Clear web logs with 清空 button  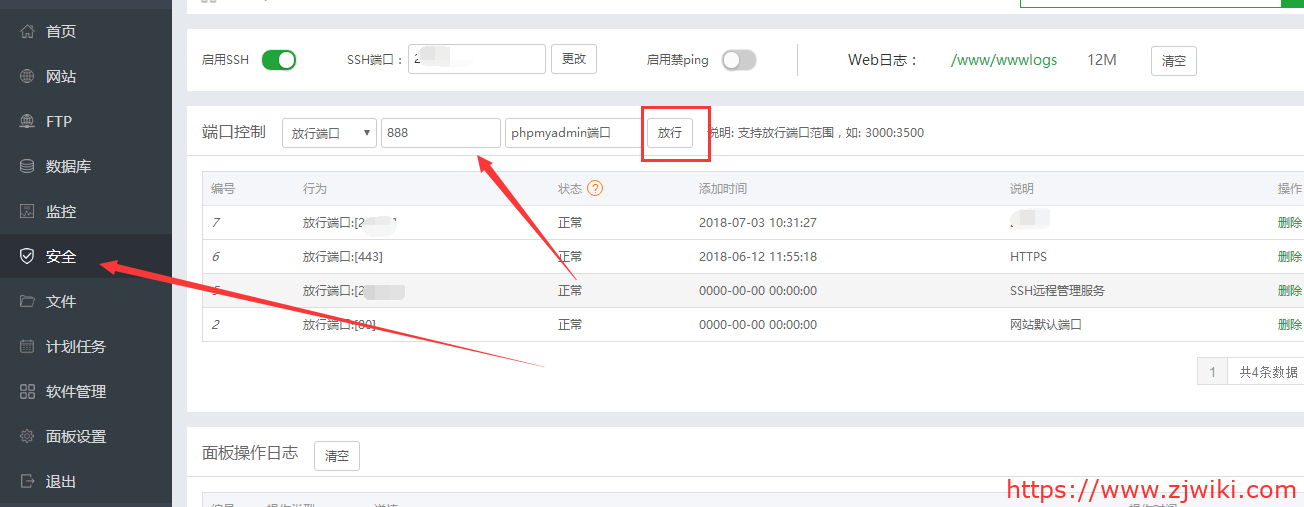pyautogui.click(x=1173, y=61)
